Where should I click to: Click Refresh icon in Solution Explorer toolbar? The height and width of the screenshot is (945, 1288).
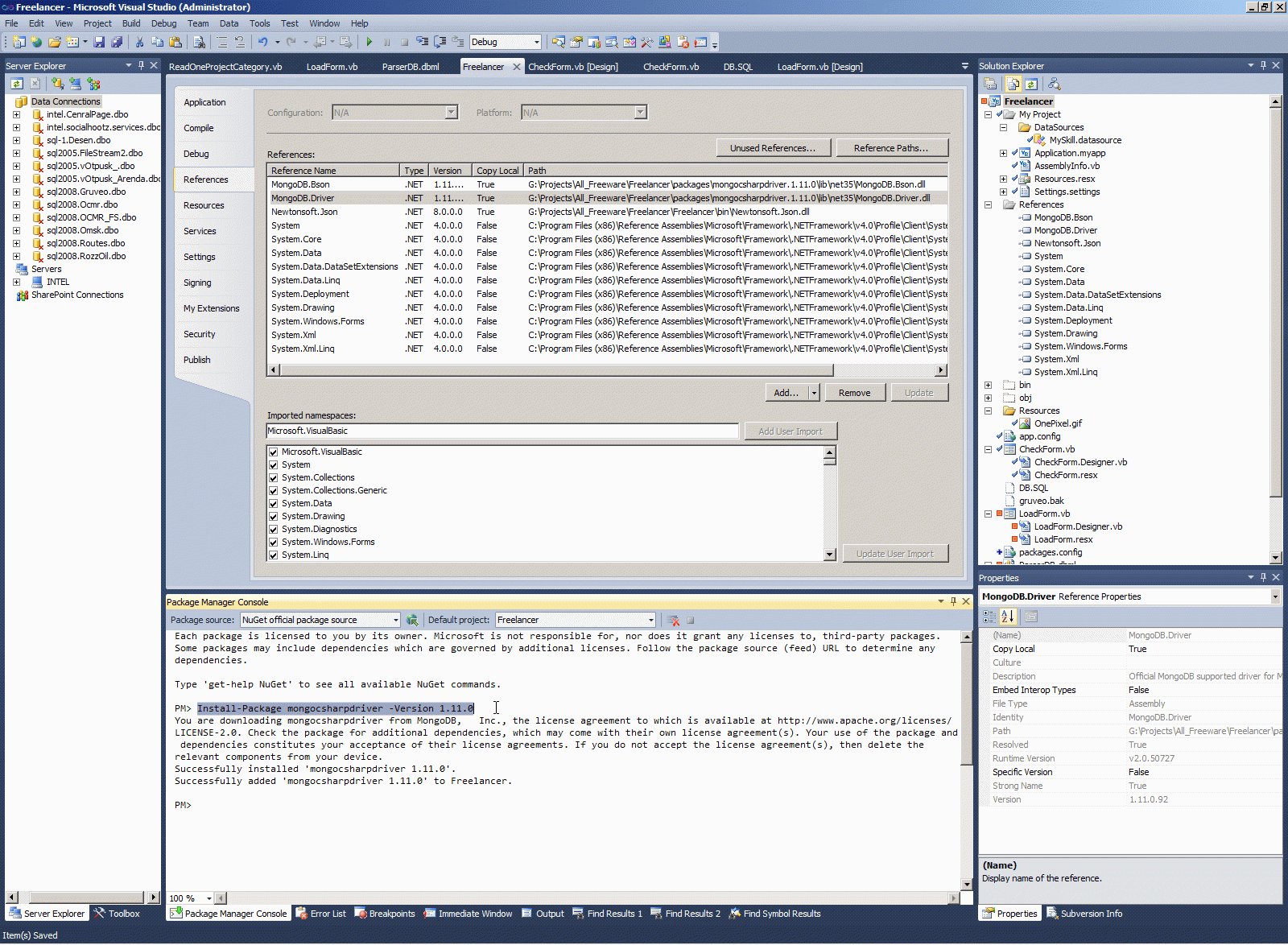1031,84
